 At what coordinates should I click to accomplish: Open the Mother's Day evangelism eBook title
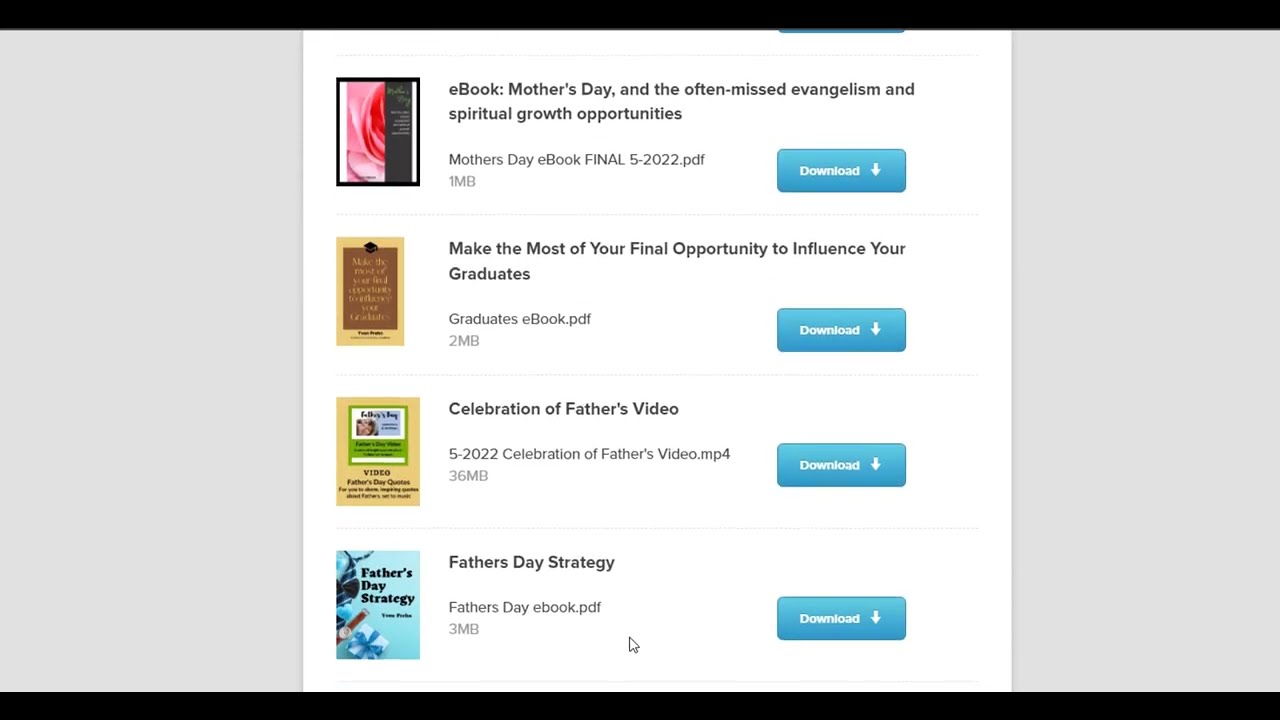[x=681, y=101]
